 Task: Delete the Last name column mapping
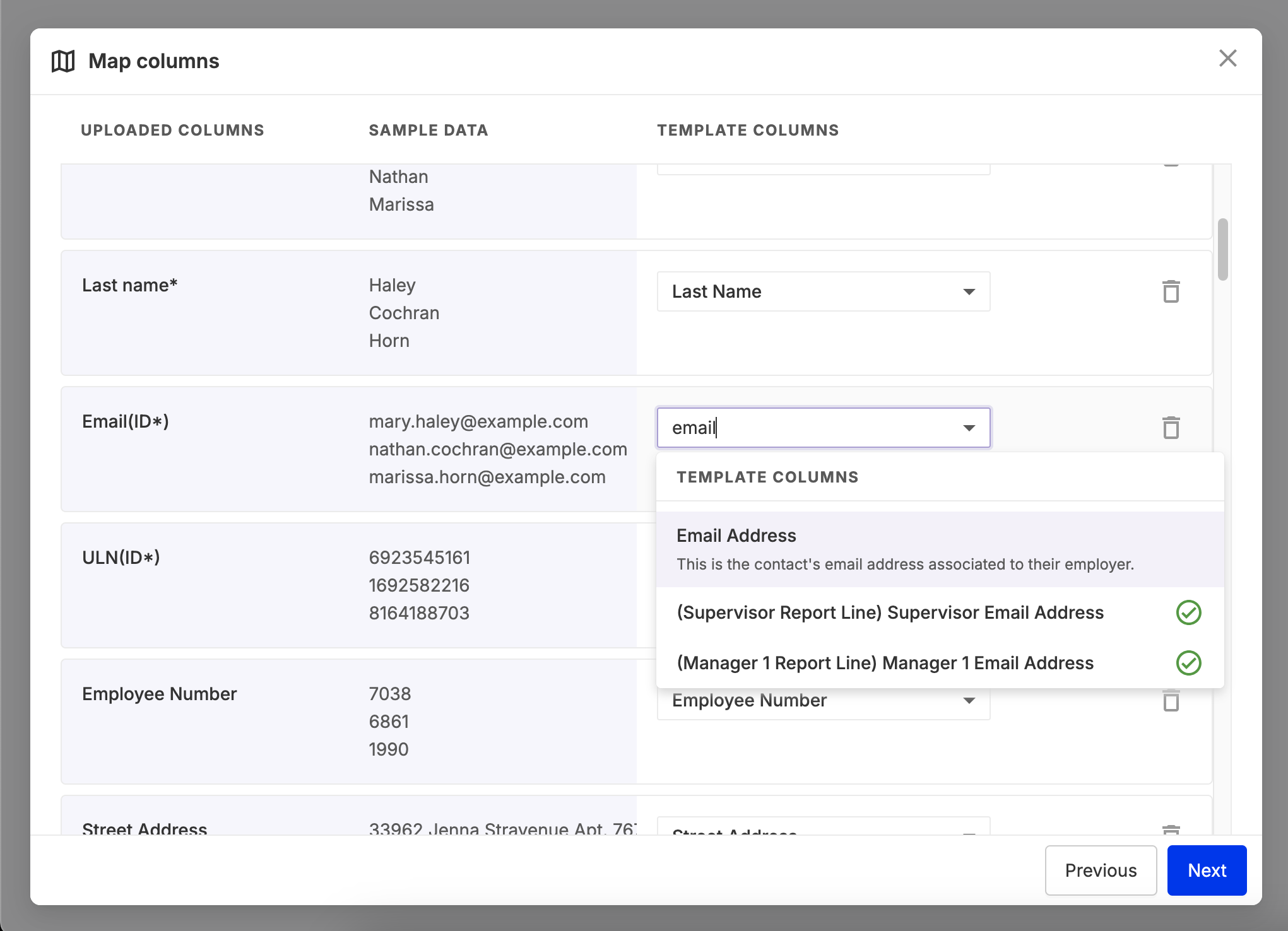[x=1171, y=291]
